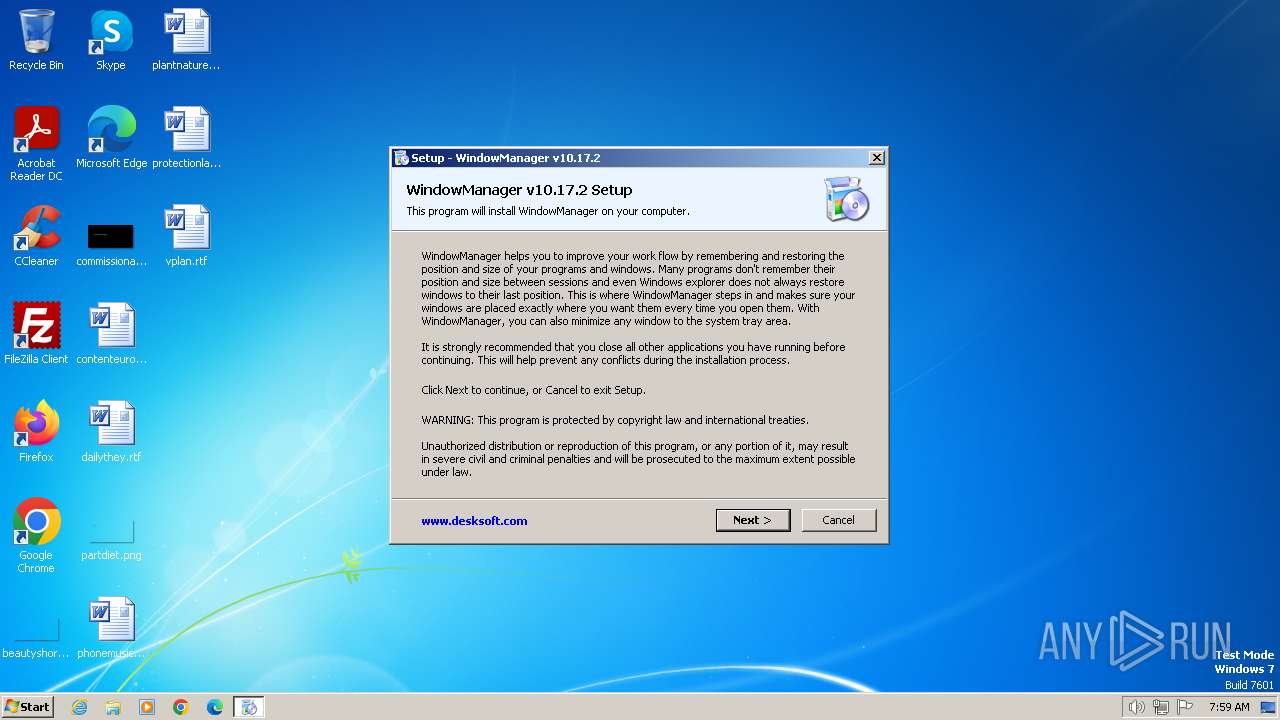
Task: Open Edge from the taskbar
Action: click(x=215, y=707)
